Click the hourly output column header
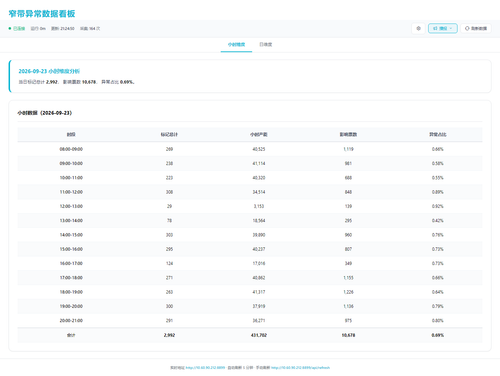 (x=259, y=134)
